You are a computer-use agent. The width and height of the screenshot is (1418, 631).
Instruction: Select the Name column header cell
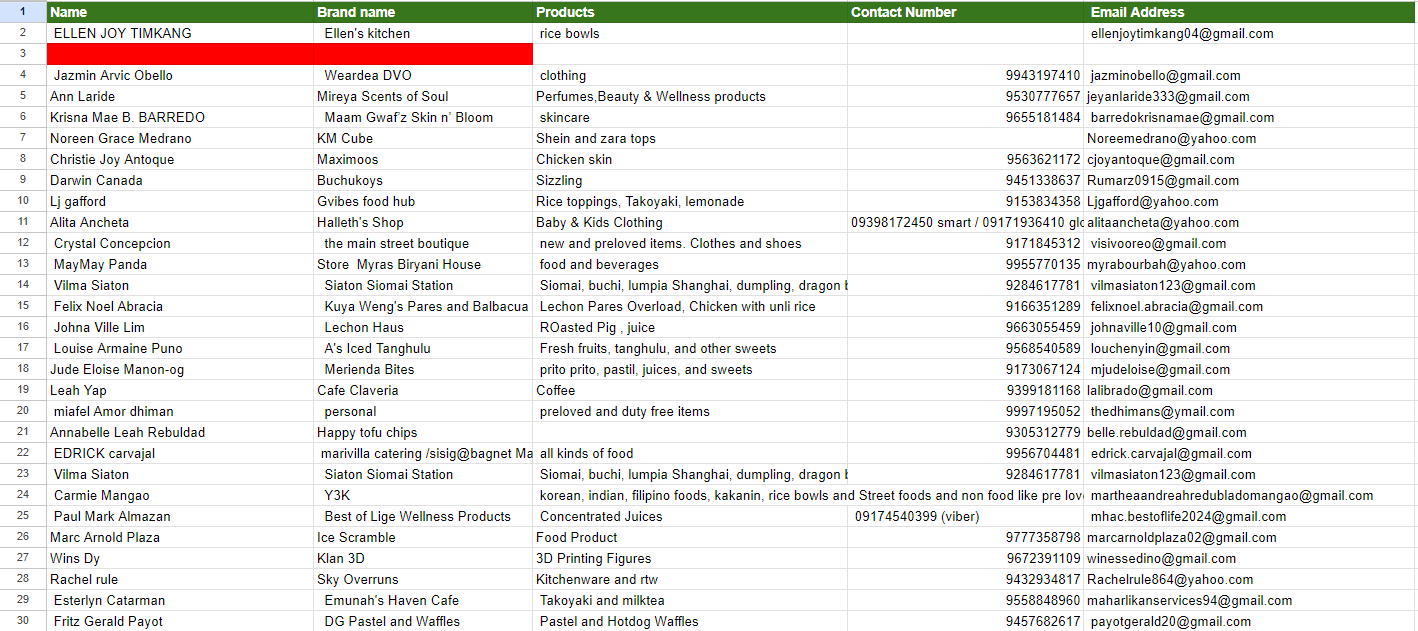[180, 12]
